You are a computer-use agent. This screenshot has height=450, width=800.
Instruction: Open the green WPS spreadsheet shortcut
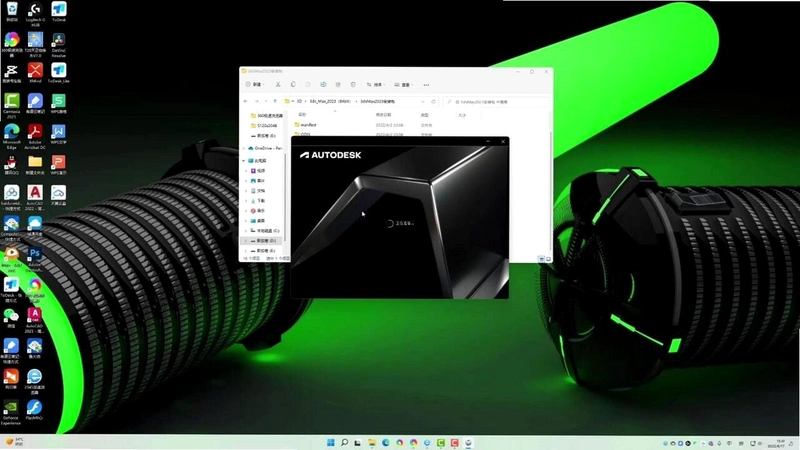(x=58, y=103)
